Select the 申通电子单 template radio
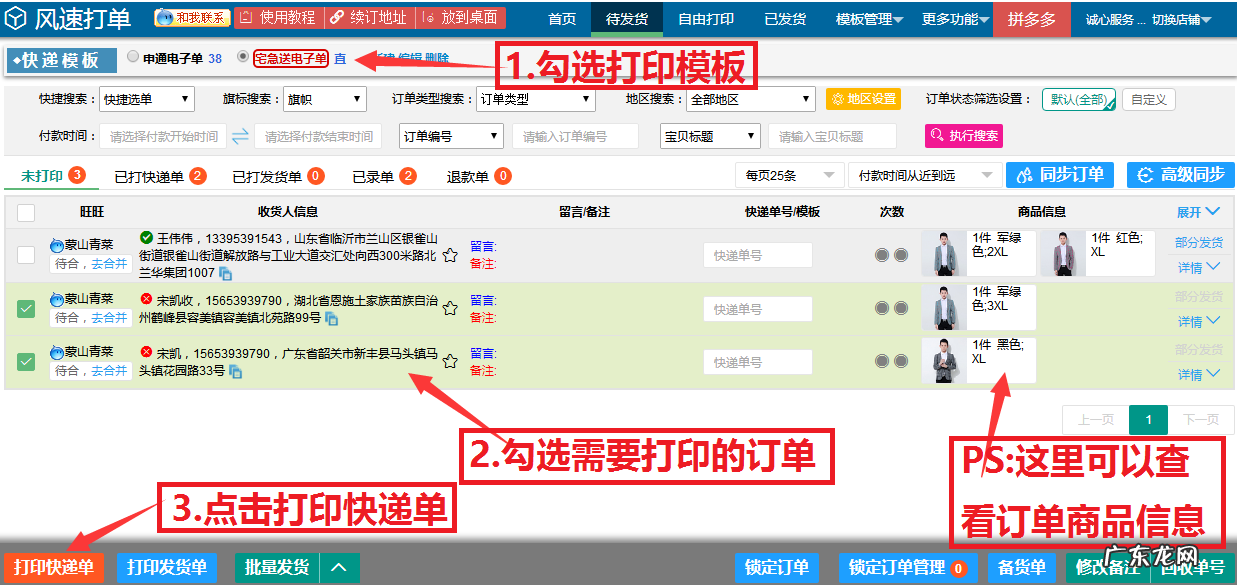1237x585 pixels. tap(133, 57)
